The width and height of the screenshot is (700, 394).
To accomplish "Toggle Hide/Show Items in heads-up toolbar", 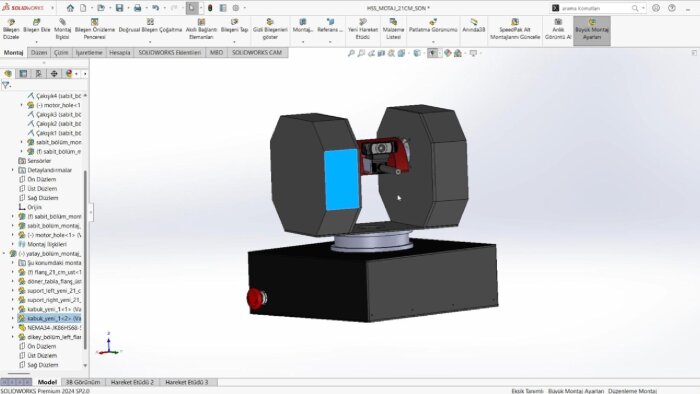I will coord(432,53).
